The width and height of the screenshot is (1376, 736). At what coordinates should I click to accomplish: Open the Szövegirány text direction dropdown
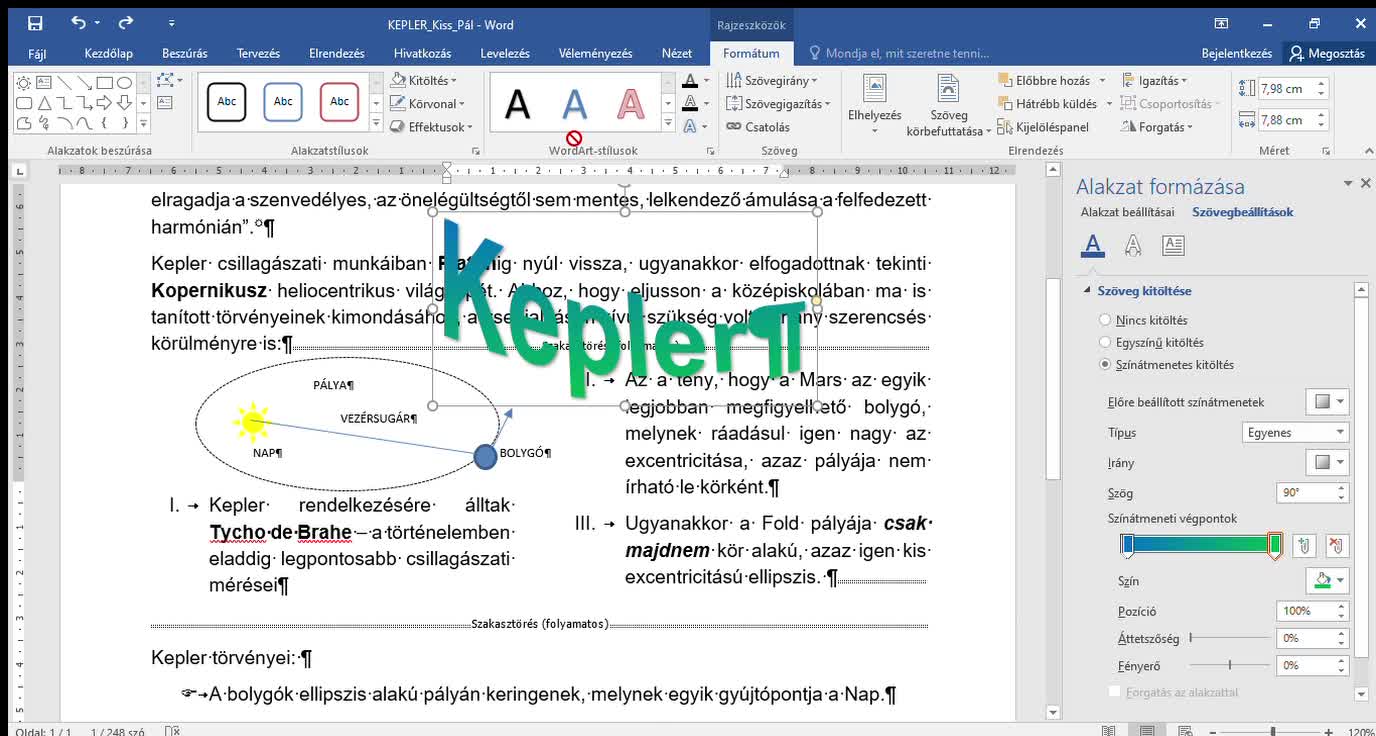pyautogui.click(x=772, y=80)
